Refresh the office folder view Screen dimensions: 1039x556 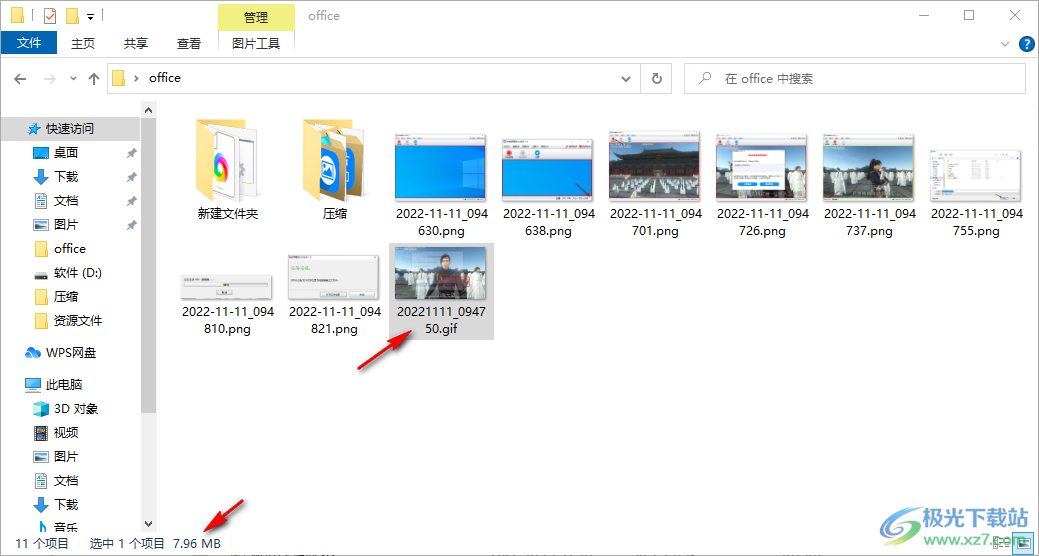tap(657, 78)
